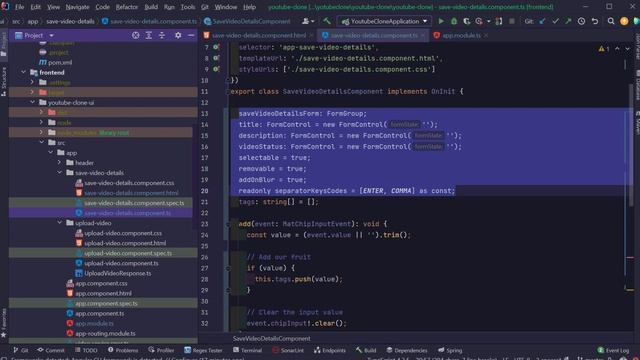Screen dimensions: 640x360
Task: Open save-video-details.component.css file
Action: pyautogui.click(x=129, y=183)
